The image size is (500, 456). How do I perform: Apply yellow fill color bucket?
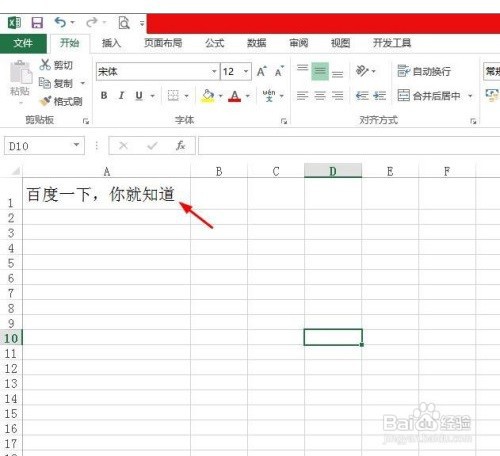coord(208,96)
